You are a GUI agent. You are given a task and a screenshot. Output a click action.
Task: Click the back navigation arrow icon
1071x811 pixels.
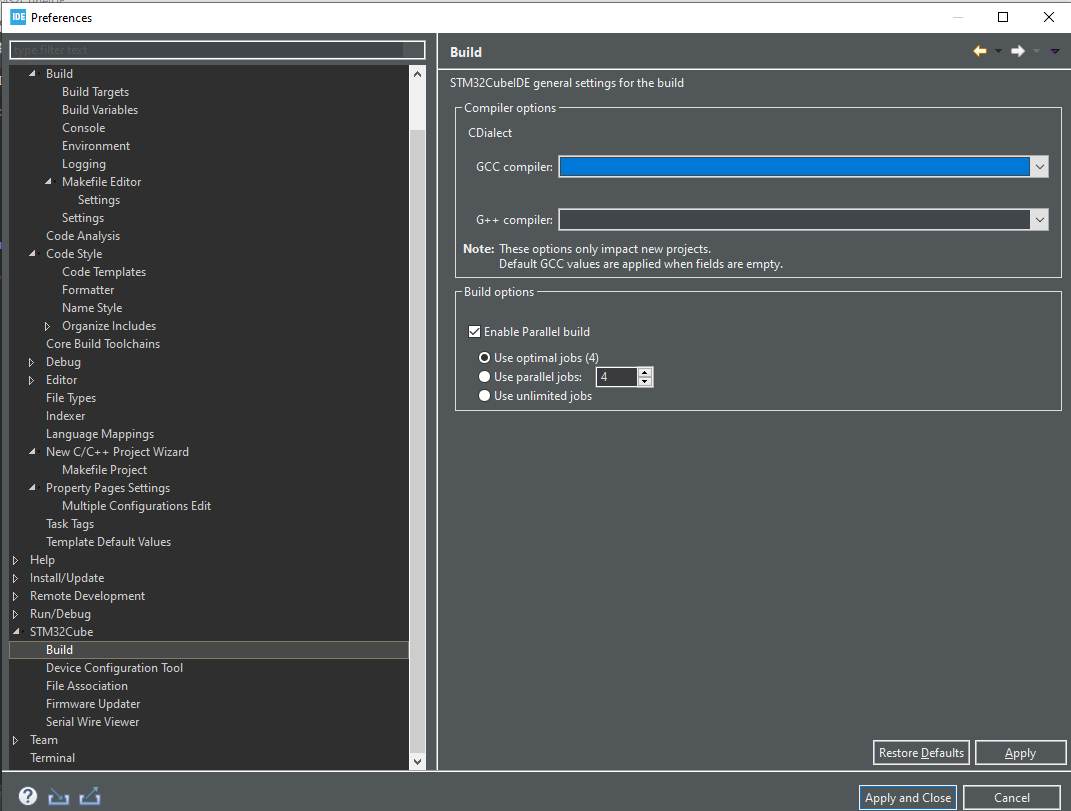point(979,51)
